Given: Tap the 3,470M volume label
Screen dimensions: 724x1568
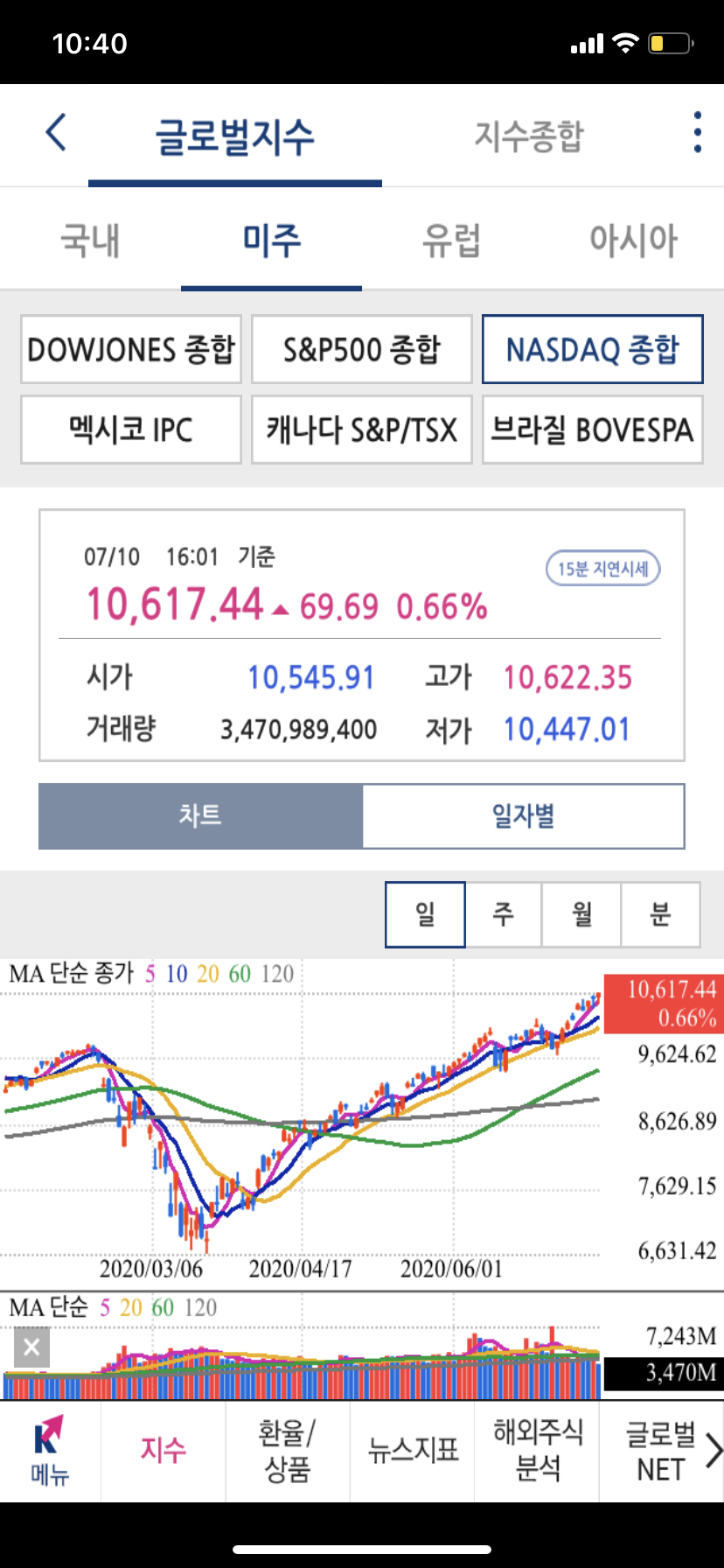Looking at the screenshot, I should tap(664, 1373).
